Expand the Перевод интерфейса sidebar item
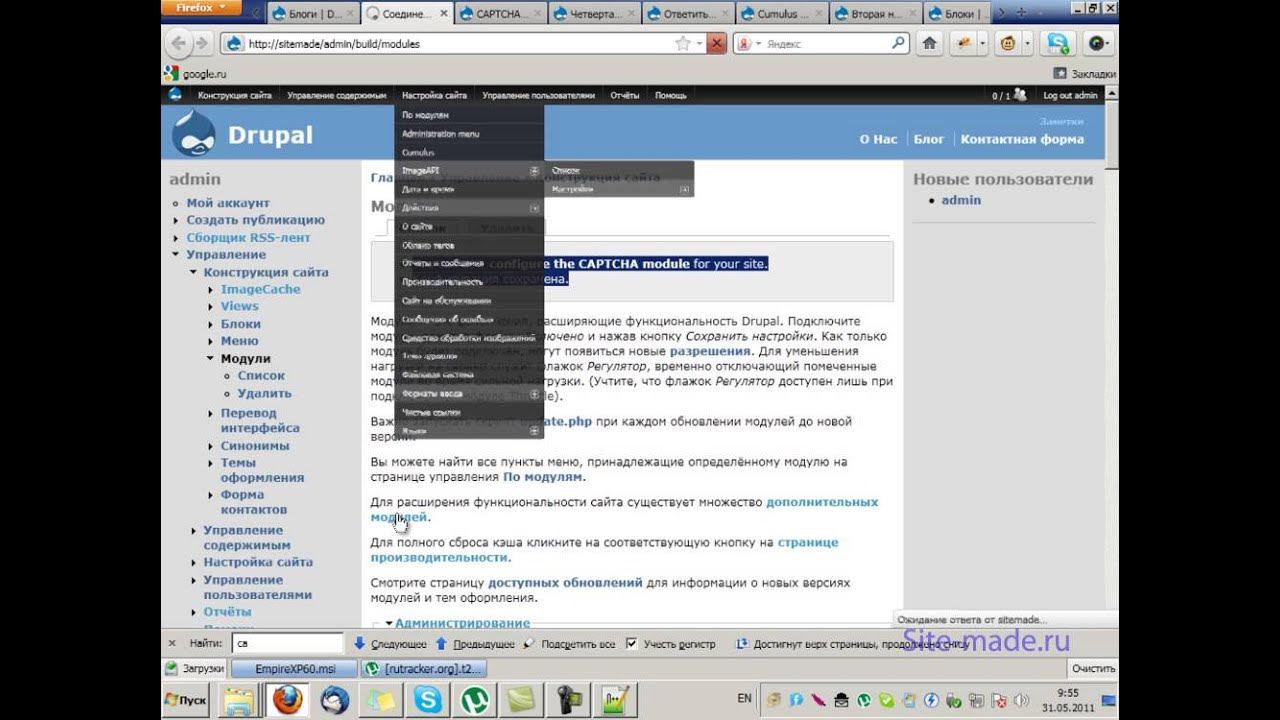This screenshot has height=720, width=1280. (210, 413)
